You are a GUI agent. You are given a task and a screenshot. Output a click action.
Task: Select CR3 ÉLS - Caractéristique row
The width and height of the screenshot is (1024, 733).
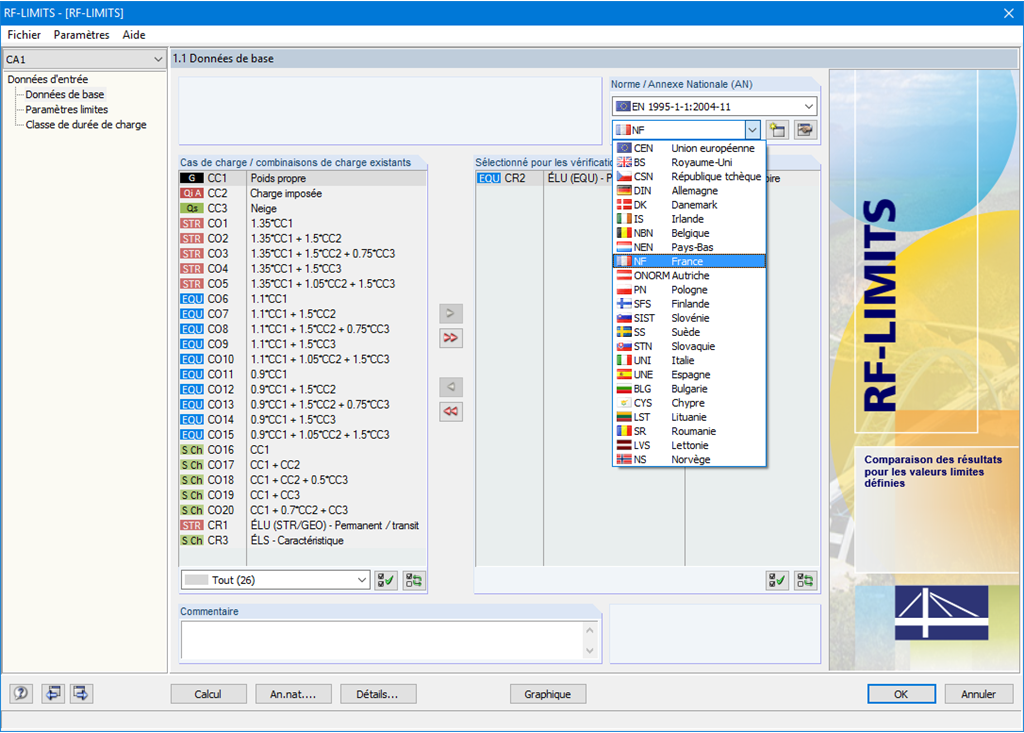click(x=303, y=540)
